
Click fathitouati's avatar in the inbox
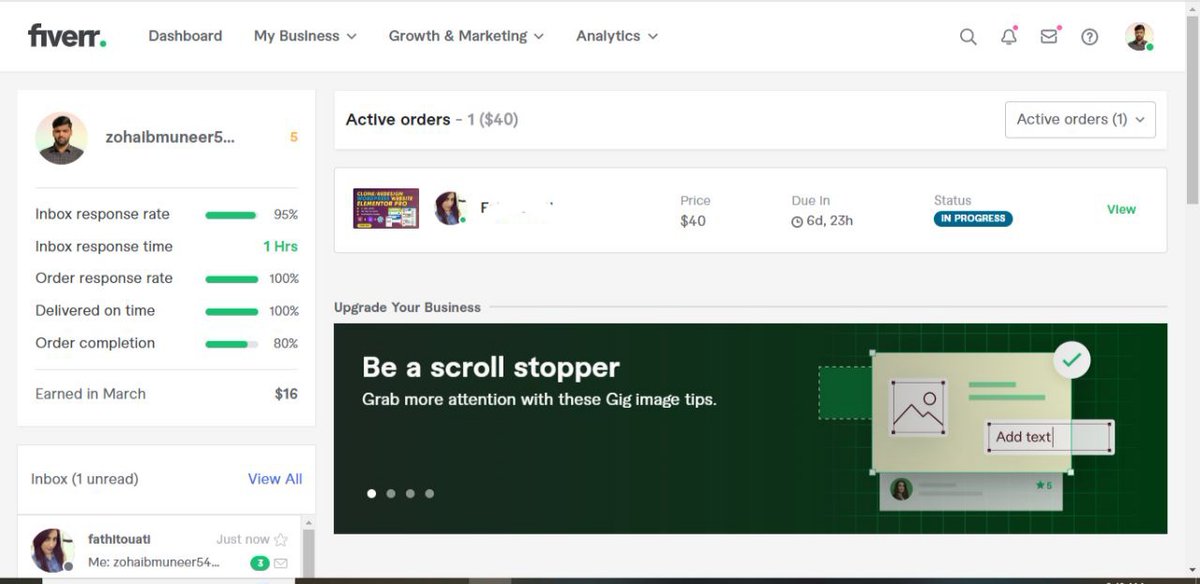[52, 551]
